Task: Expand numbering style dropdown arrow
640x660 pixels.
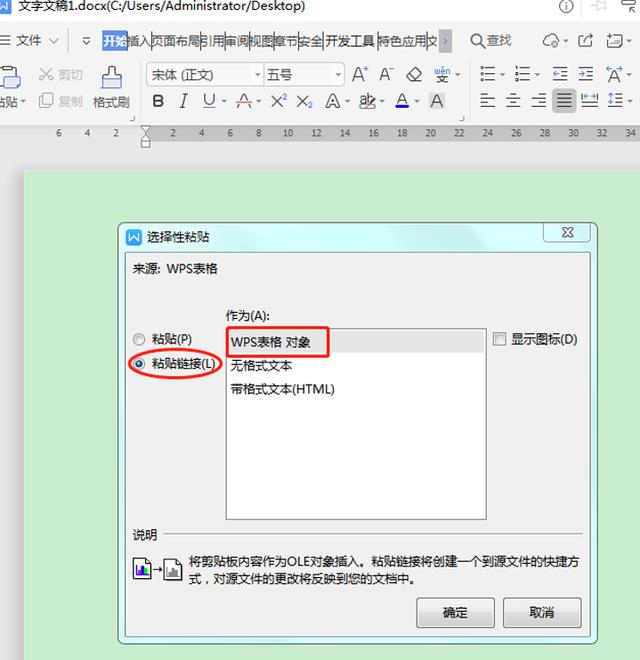Action: pos(537,75)
